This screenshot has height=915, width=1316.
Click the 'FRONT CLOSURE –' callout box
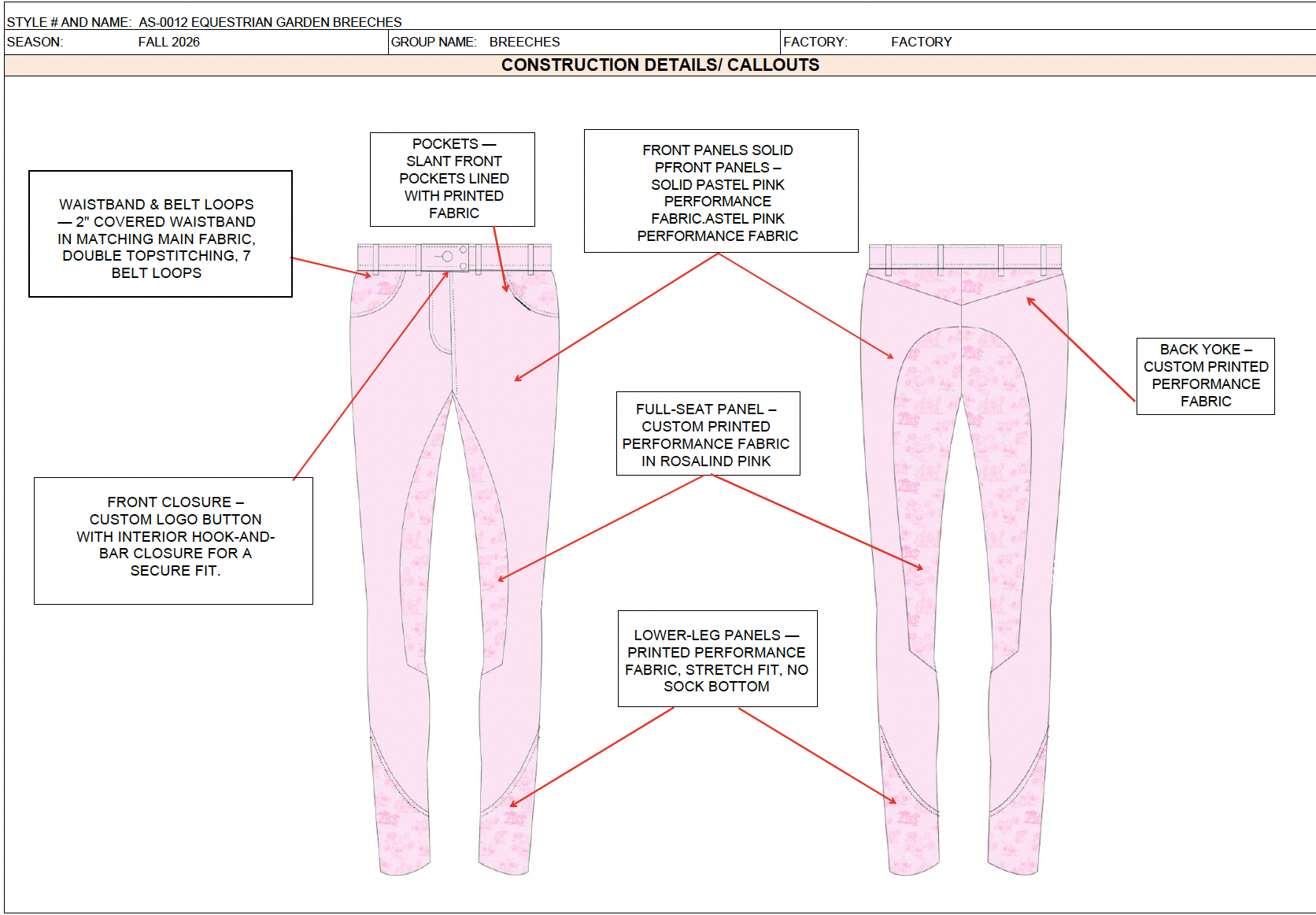[x=173, y=541]
